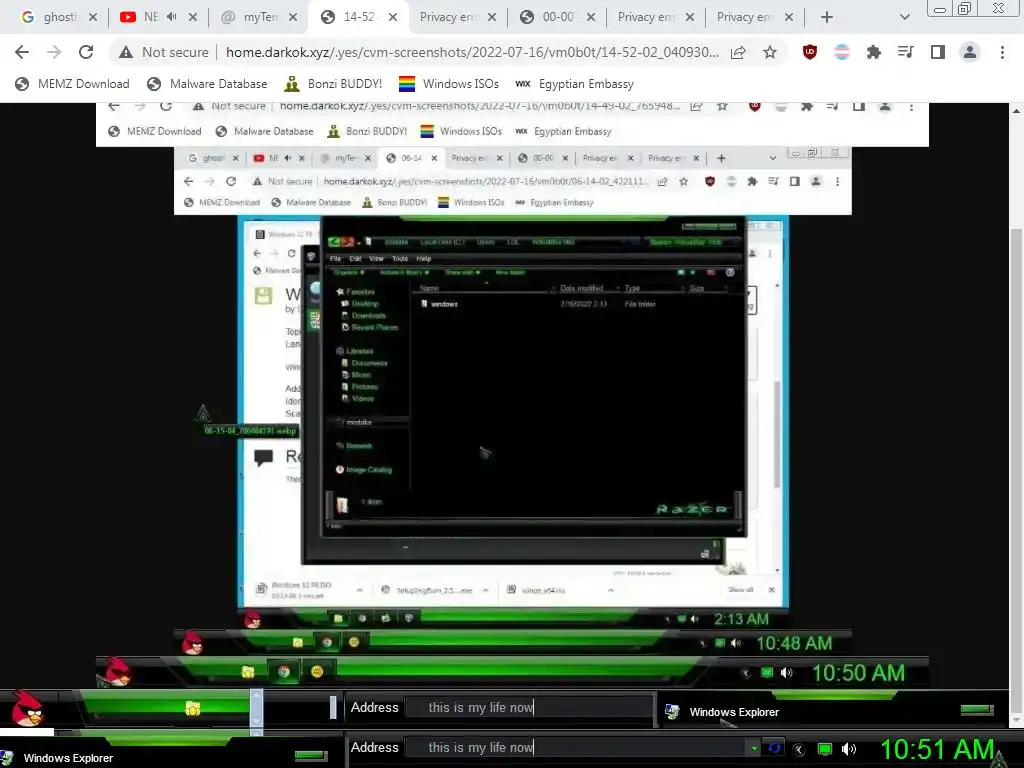Open Malware Database bookmark in outermost bookmarks bar
Image resolution: width=1024 pixels, height=768 pixels.
(207, 84)
